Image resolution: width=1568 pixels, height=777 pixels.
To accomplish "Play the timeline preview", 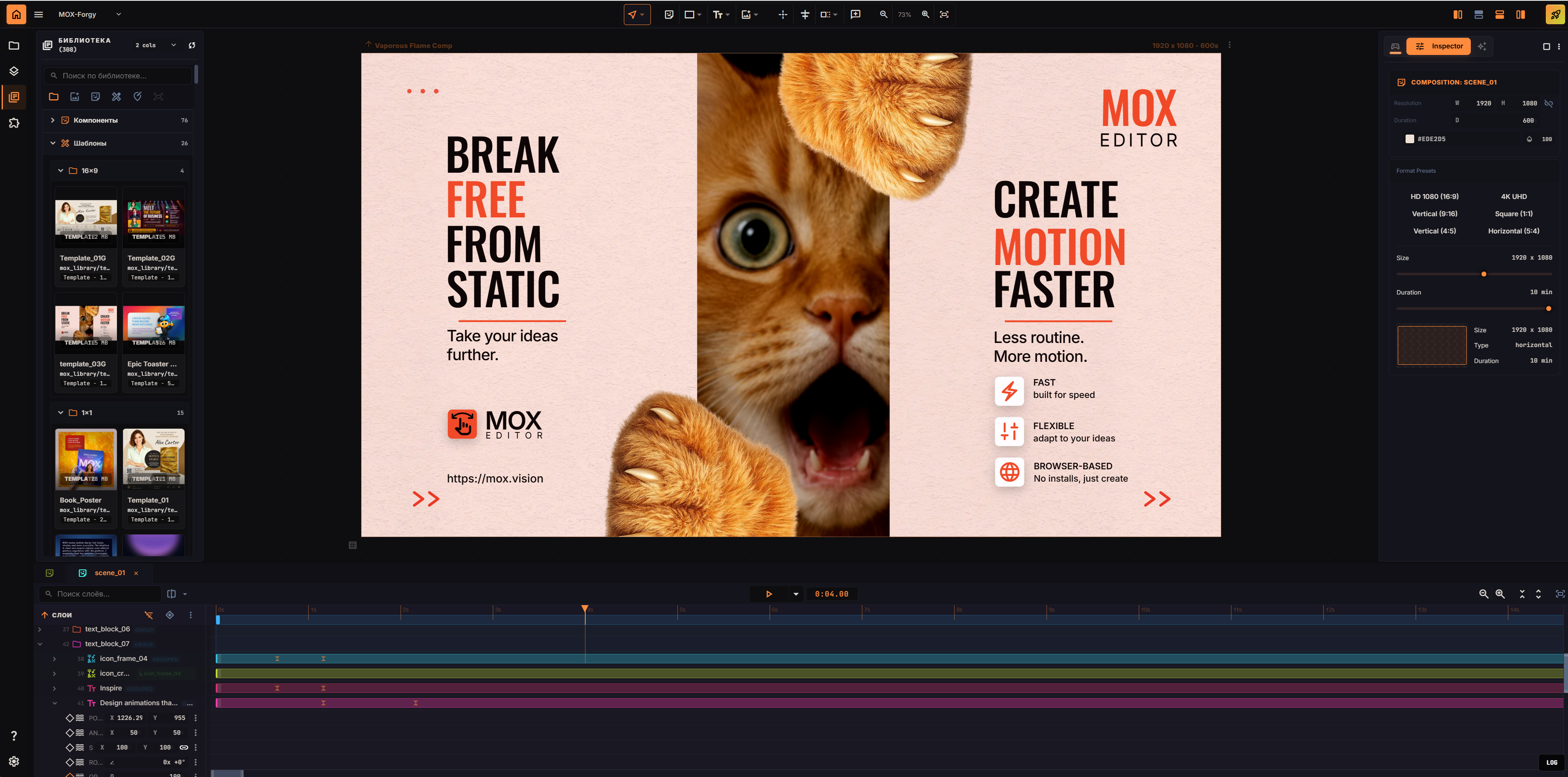I will pyautogui.click(x=769, y=594).
